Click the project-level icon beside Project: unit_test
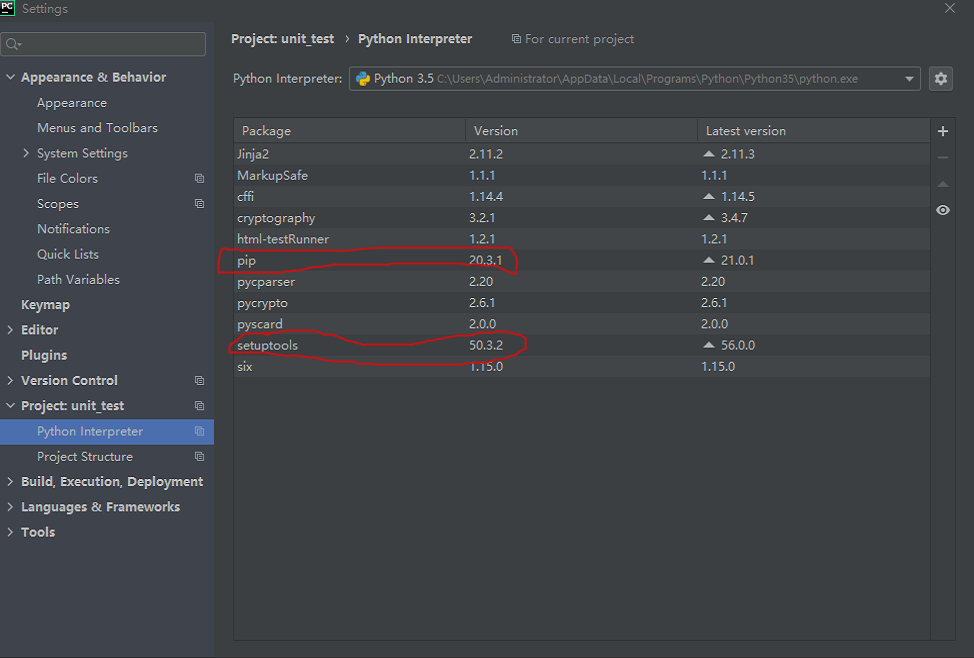974x658 pixels. 199,406
